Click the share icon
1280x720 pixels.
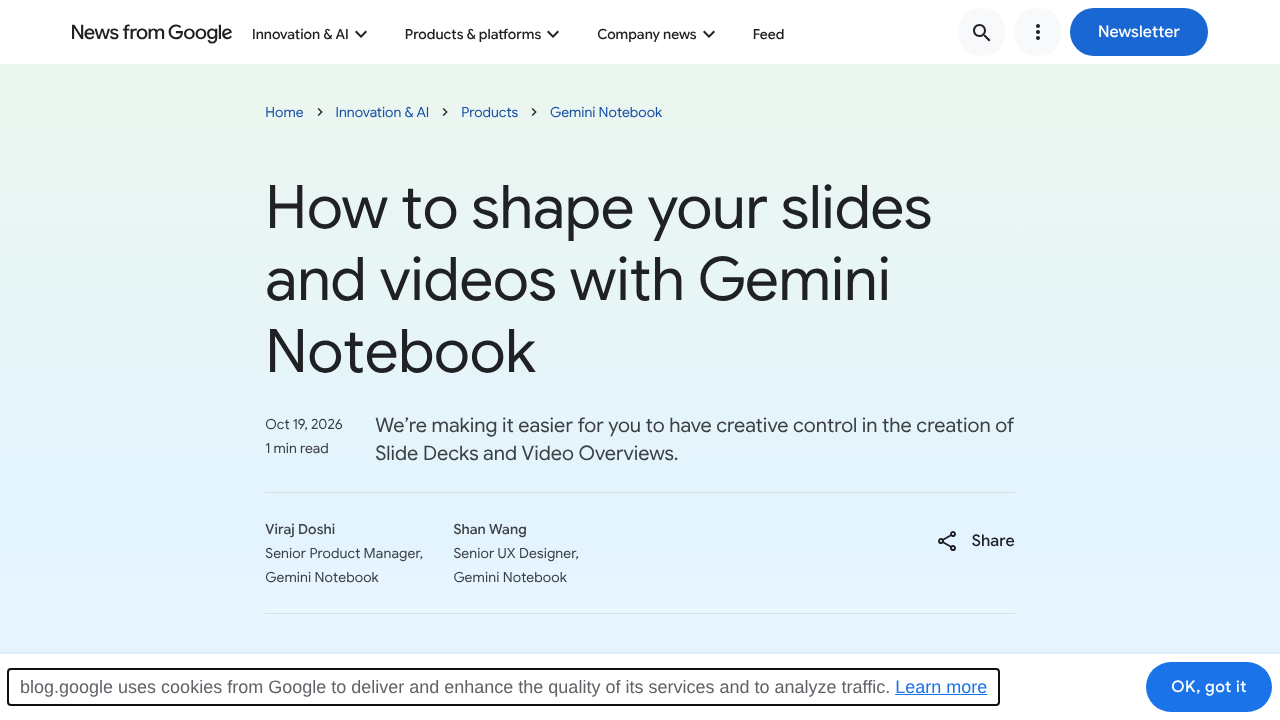[947, 541]
